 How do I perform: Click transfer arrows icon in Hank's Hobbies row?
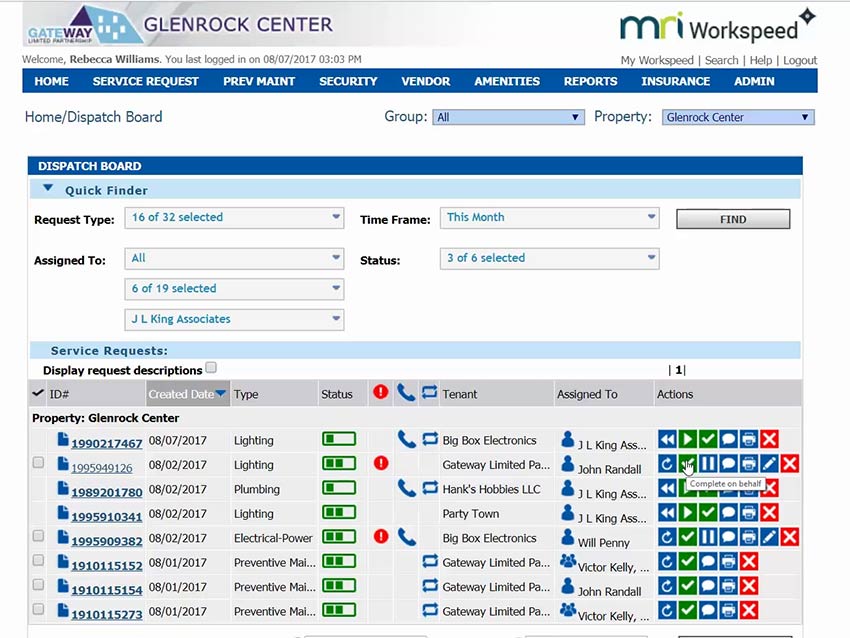coord(430,488)
